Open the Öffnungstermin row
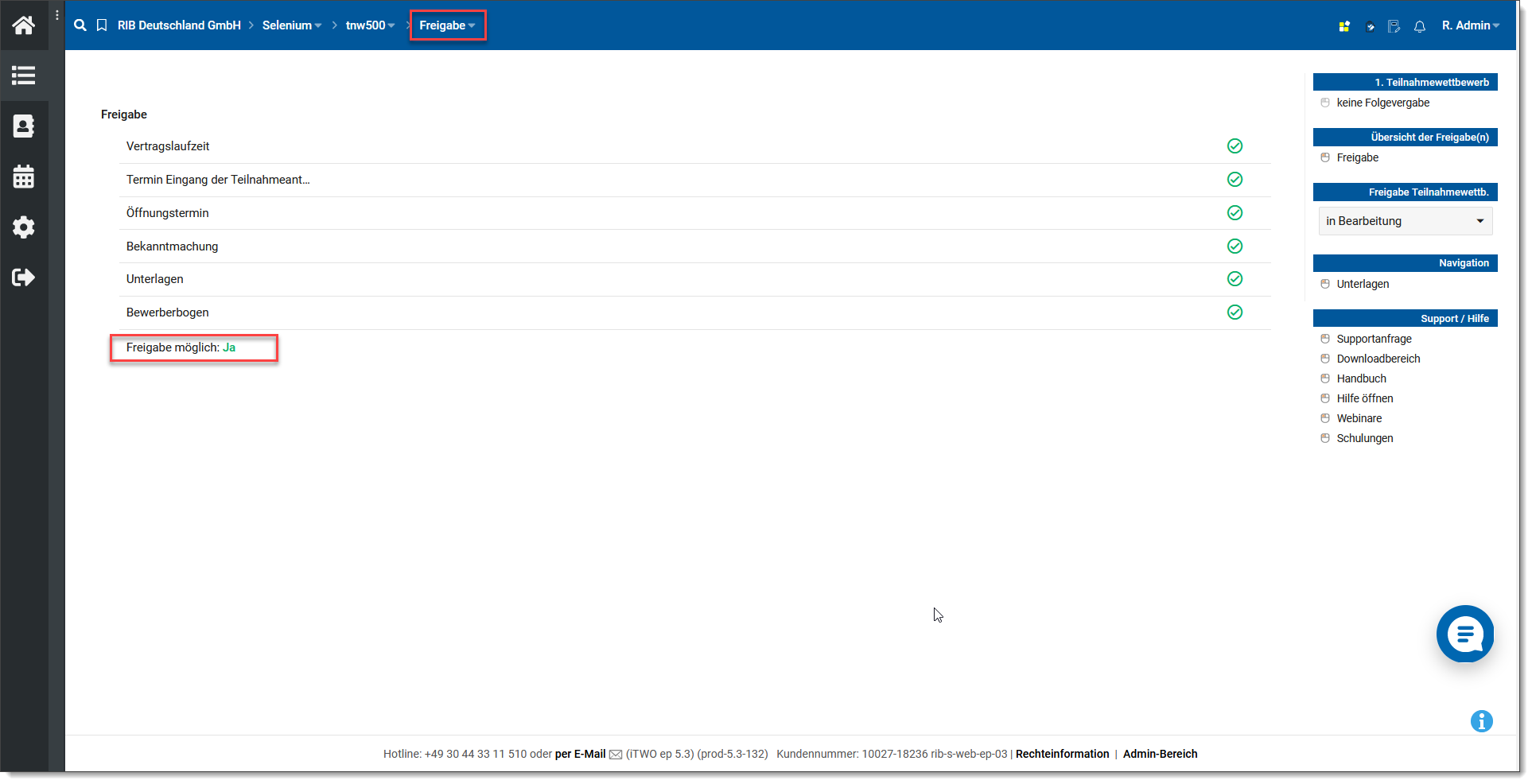1532x784 pixels. click(695, 213)
